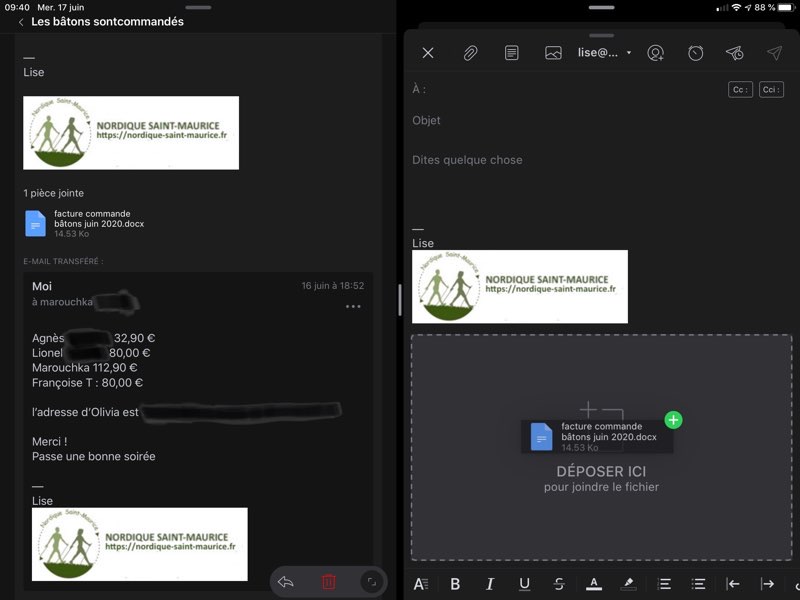Open the templates document icon
Viewport: 800px width, 600px height.
[512, 53]
